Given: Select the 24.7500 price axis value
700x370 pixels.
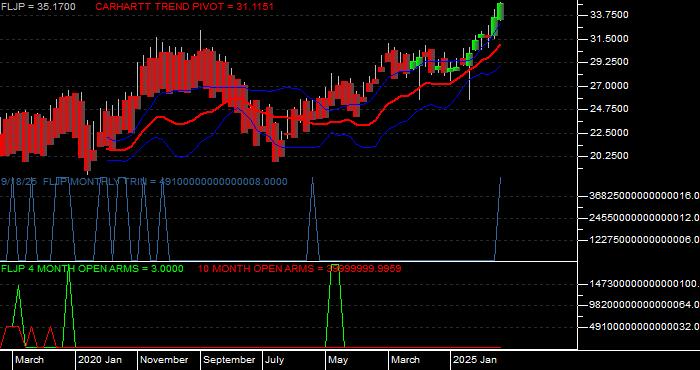Looking at the screenshot, I should click(609, 109).
